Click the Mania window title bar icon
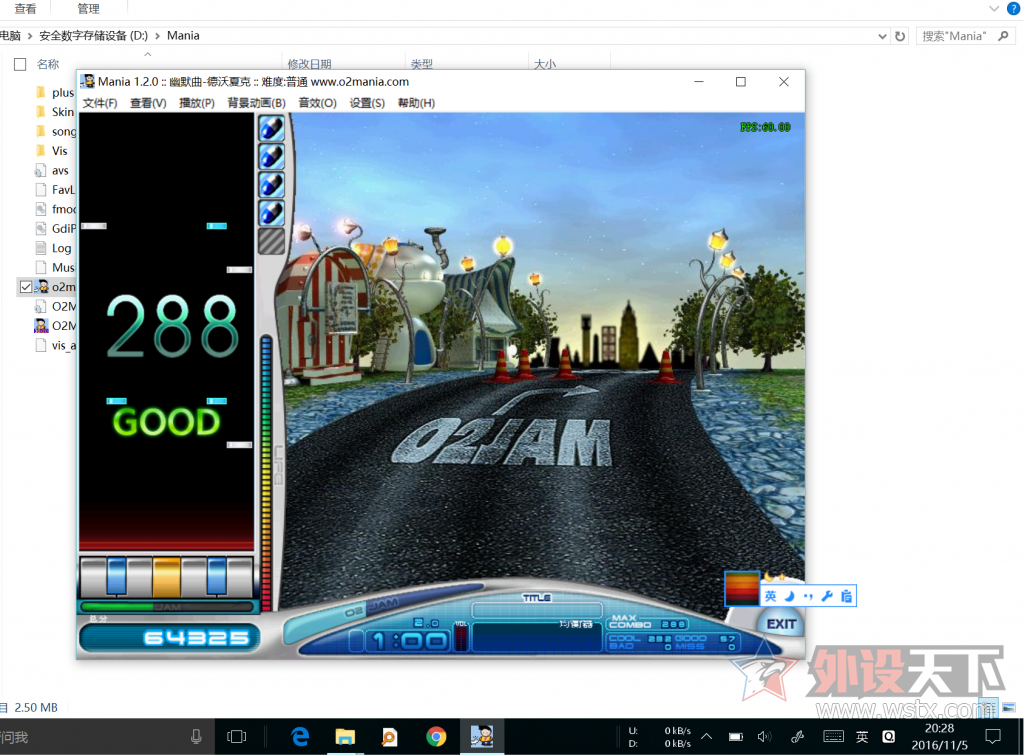Image resolution: width=1024 pixels, height=756 pixels. tap(88, 82)
